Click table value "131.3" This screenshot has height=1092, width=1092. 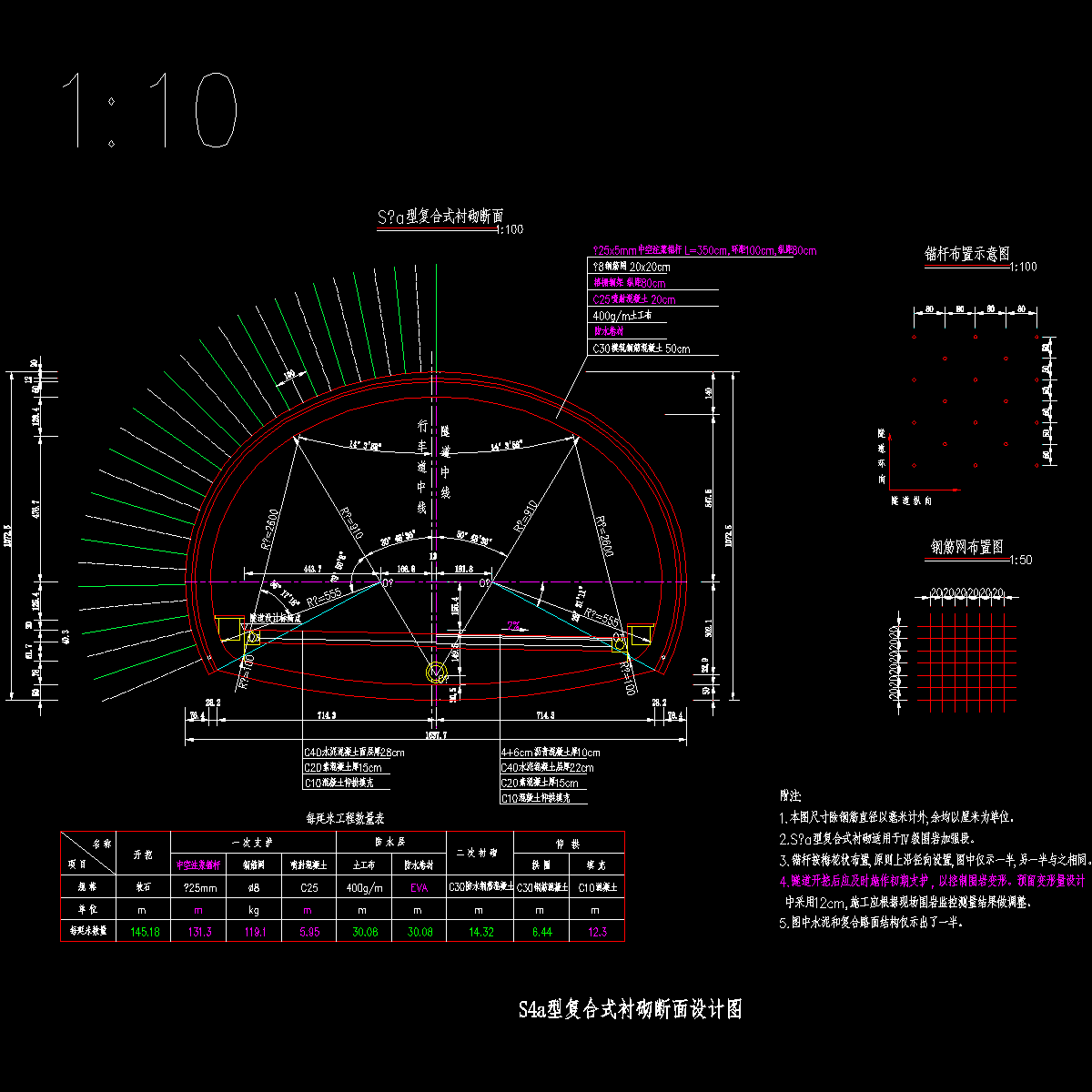[x=199, y=932]
